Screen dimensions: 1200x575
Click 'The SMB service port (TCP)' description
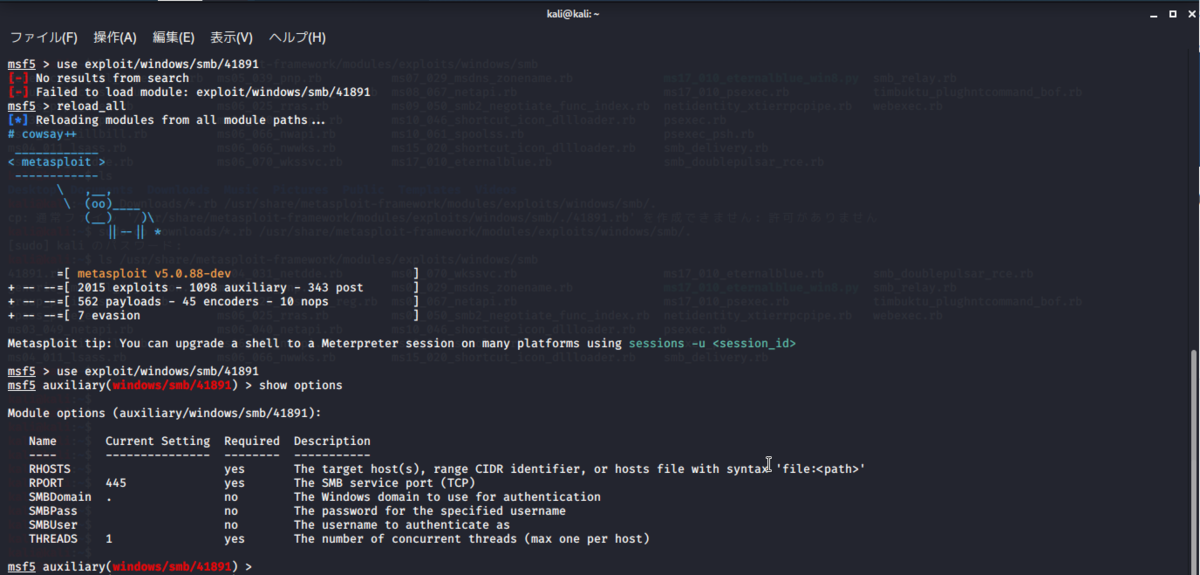(x=385, y=483)
